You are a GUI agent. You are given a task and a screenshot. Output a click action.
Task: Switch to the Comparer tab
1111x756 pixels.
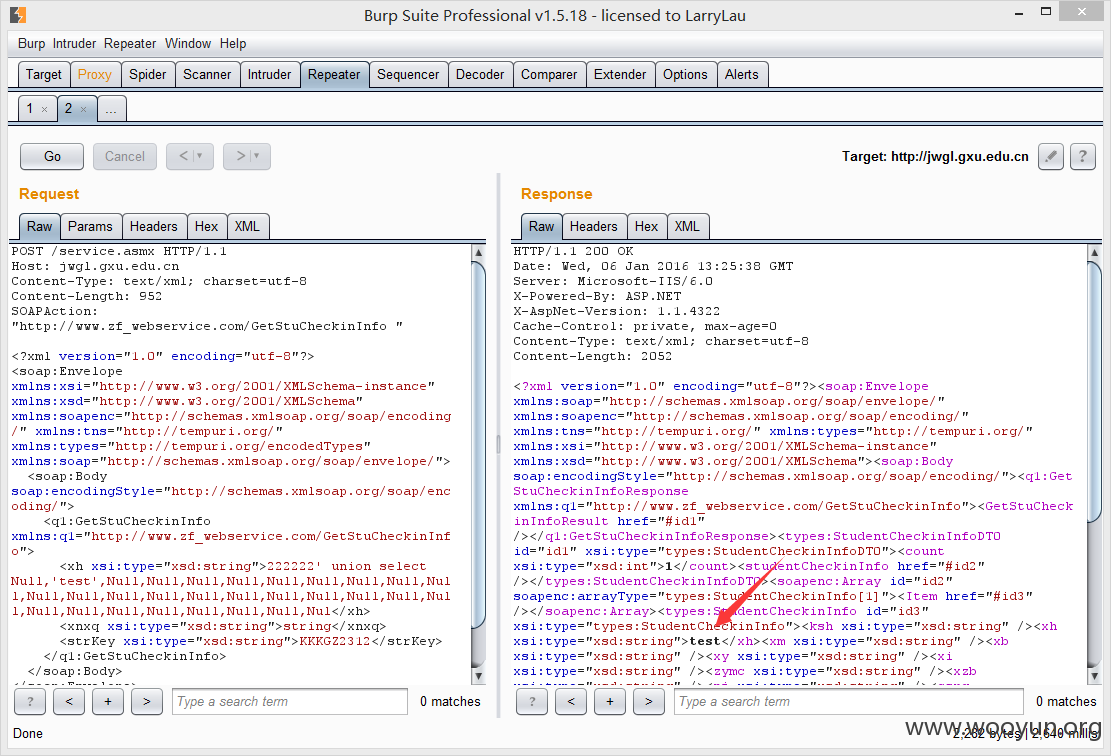tap(549, 74)
